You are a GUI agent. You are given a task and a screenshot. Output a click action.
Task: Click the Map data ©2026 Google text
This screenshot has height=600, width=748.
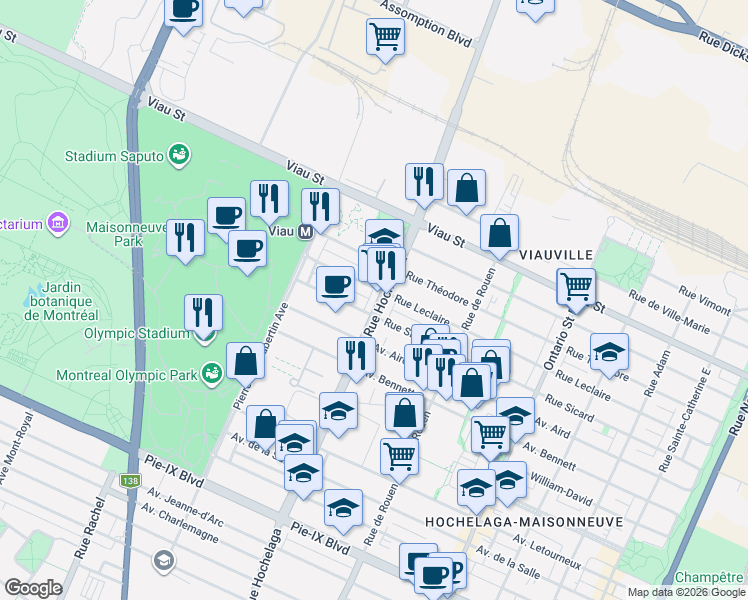(687, 593)
